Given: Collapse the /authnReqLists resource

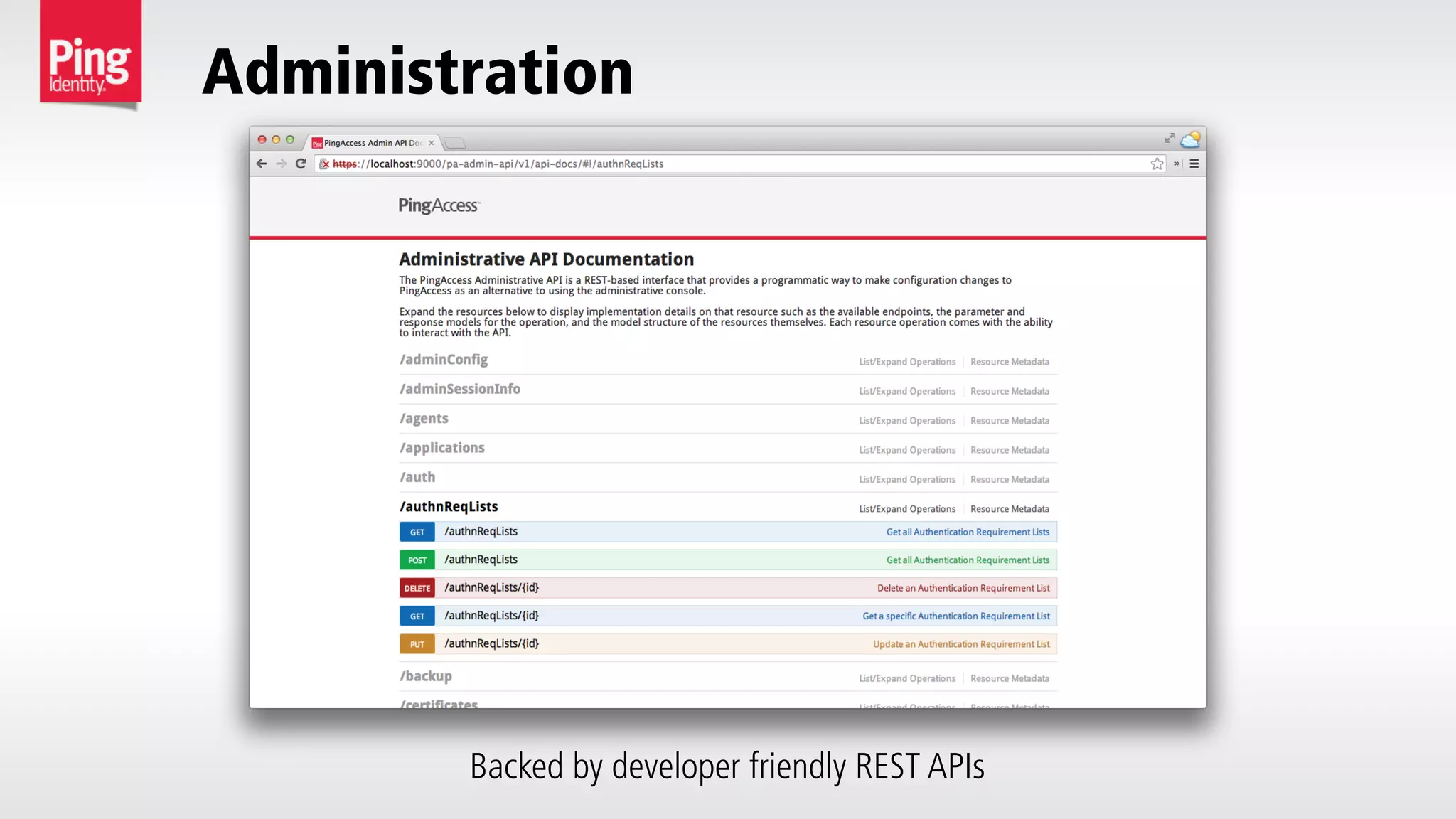Looking at the screenshot, I should 449,506.
